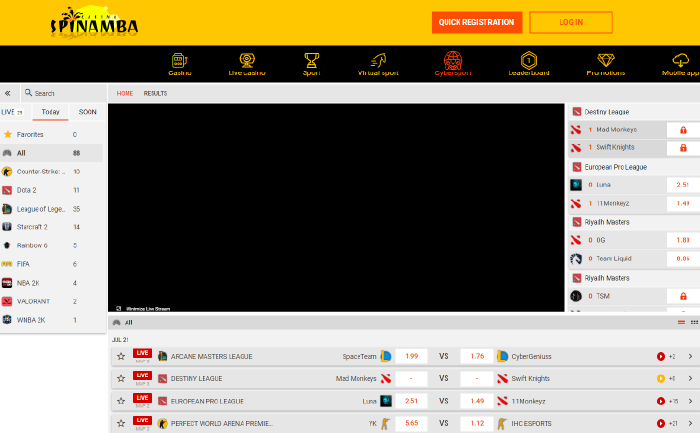Click locked odds for Mad Monkeys
The image size is (700, 433).
pyautogui.click(x=683, y=130)
